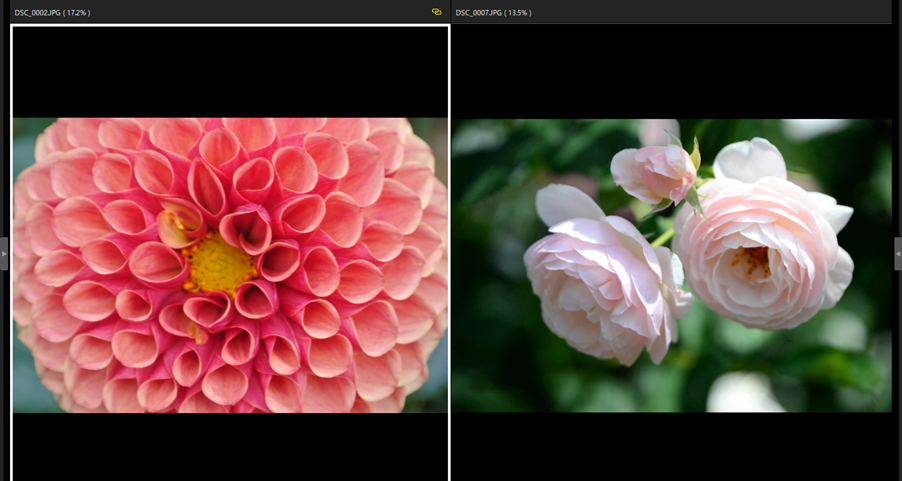Toggle the yellow link-views icon in header
Viewport: 902px width, 481px height.
tap(436, 12)
